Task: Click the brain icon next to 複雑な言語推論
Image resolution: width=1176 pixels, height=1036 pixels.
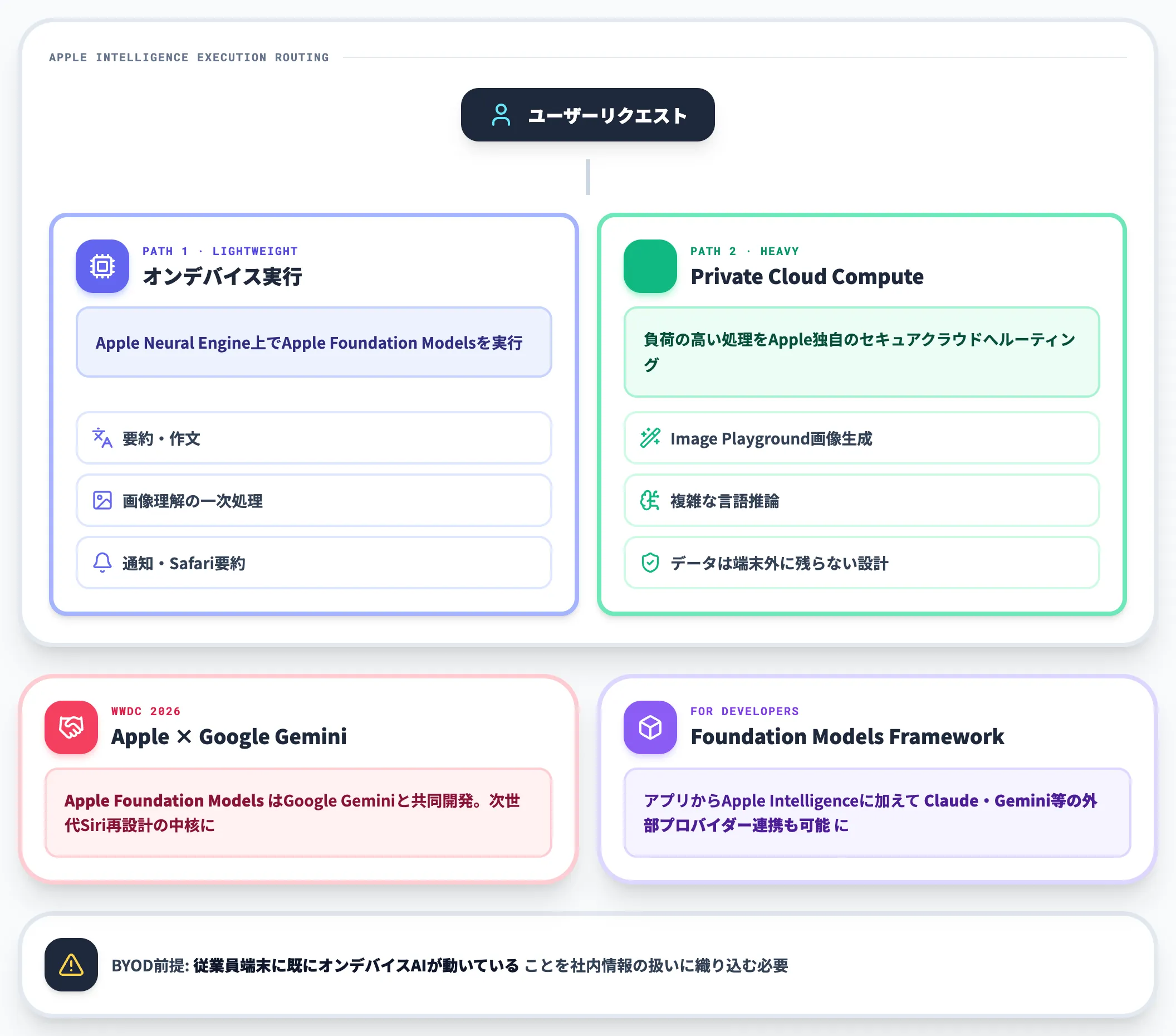Action: coord(650,500)
